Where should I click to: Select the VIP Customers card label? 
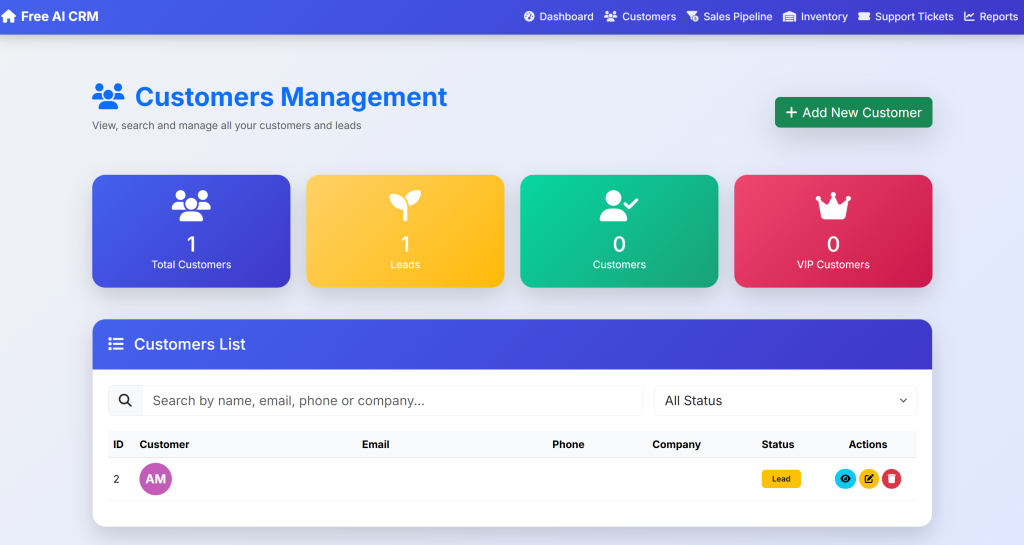pos(833,264)
